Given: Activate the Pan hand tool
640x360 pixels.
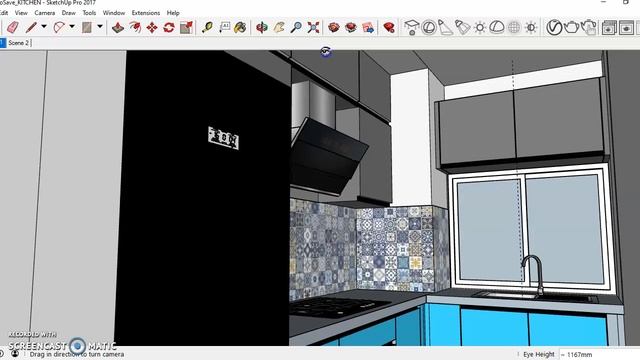Looking at the screenshot, I should [279, 27].
